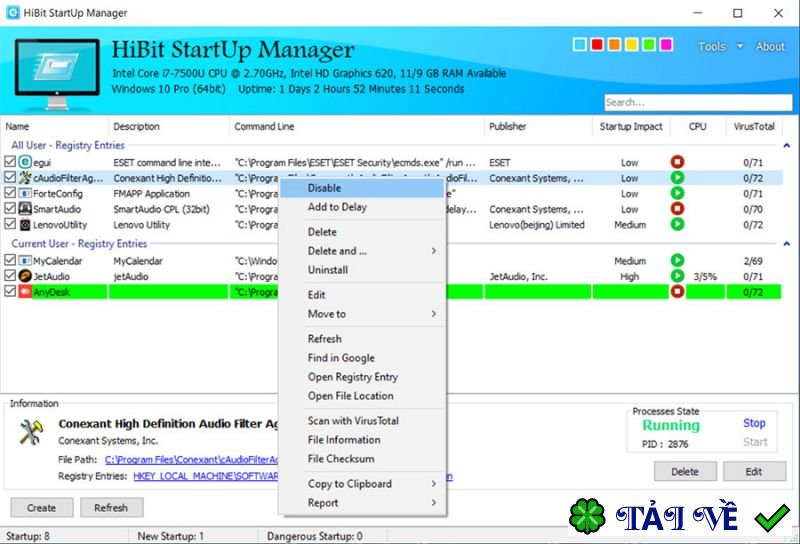Pick the orange theme swatch

614,45
